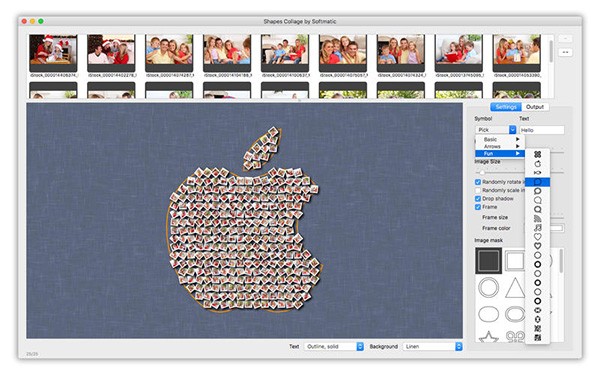Select the white square outline image mask
The width and height of the screenshot is (600, 375).
[x=514, y=261]
